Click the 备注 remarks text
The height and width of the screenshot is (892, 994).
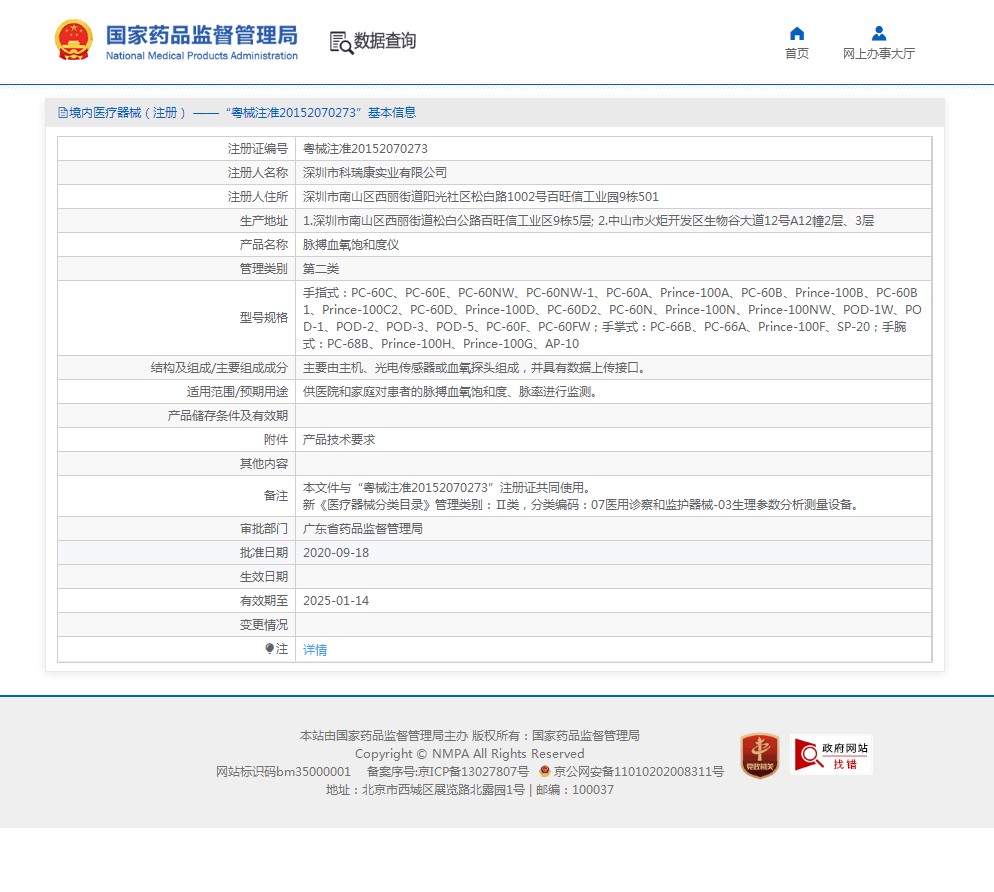tap(581, 496)
